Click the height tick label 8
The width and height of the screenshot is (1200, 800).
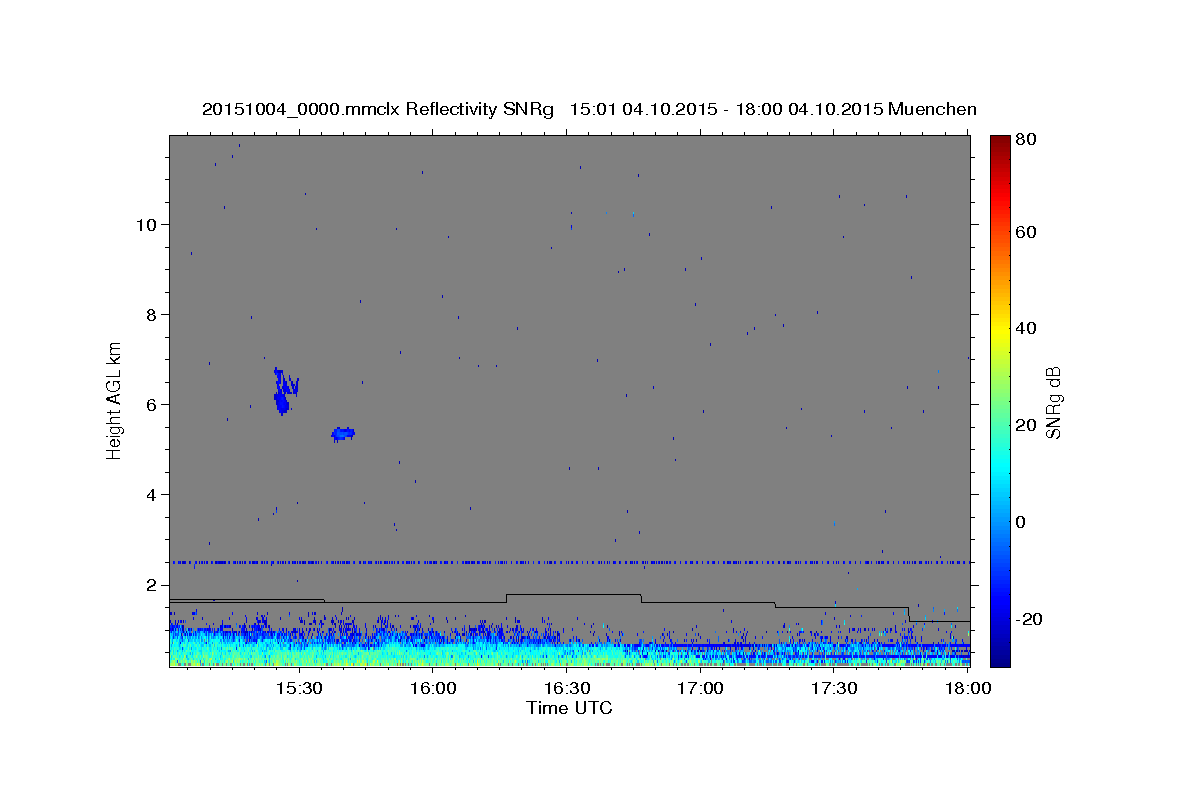tap(153, 314)
